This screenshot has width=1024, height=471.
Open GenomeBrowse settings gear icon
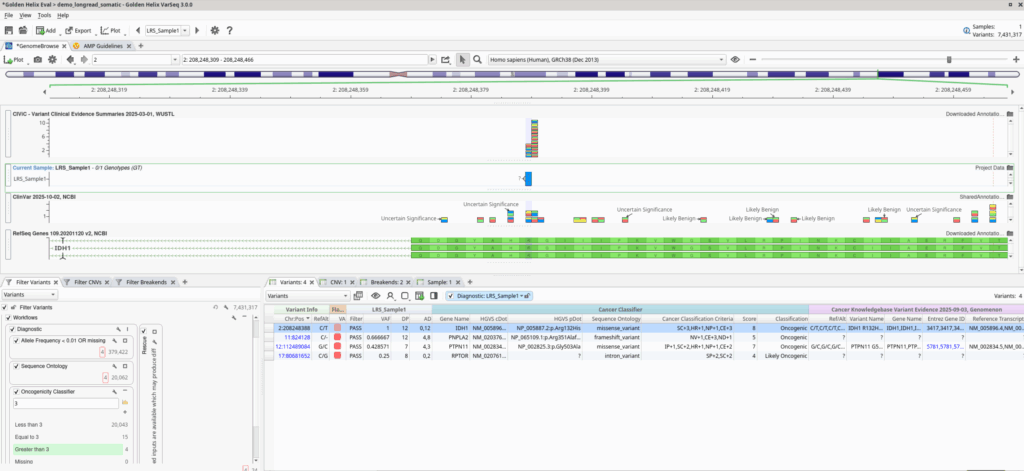52,59
